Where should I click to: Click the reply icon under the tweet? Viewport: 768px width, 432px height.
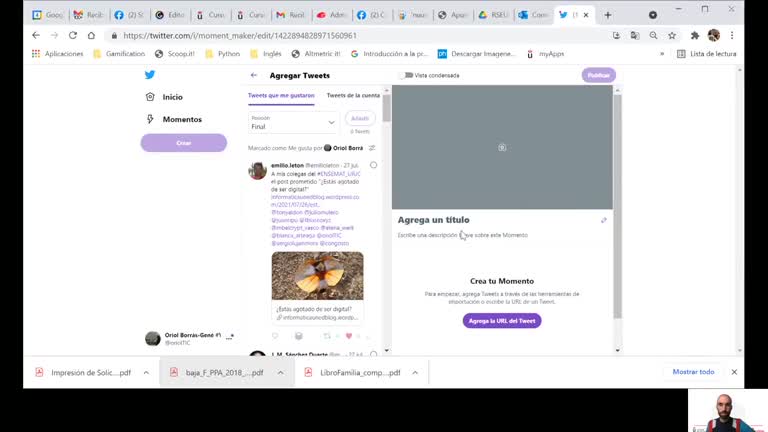click(x=275, y=336)
